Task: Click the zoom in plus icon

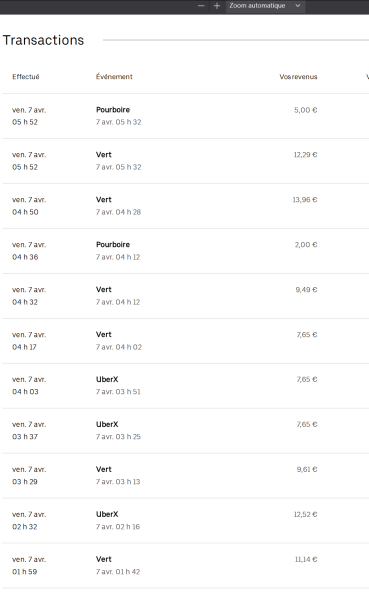Action: coord(217,6)
